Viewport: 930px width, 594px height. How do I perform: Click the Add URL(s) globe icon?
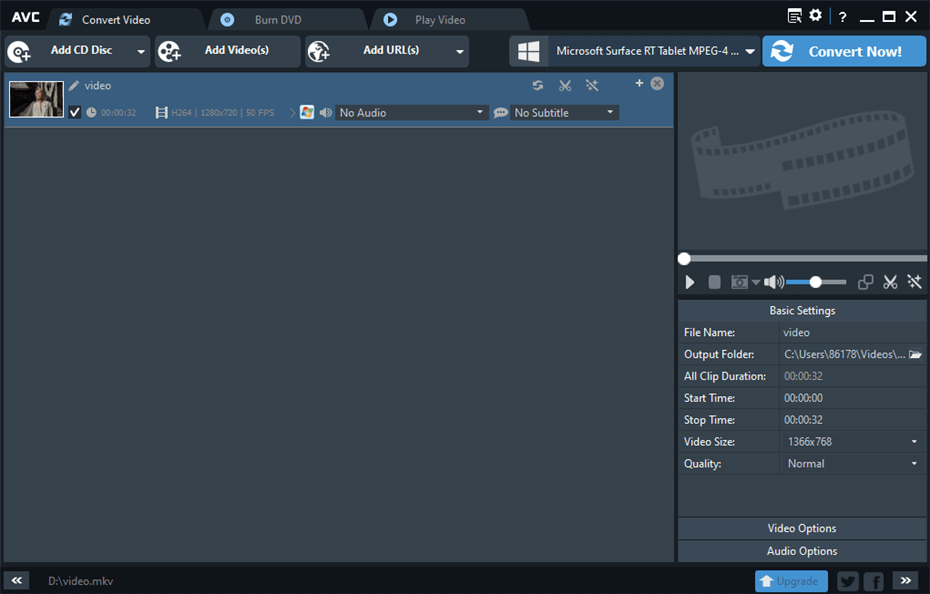click(x=319, y=52)
